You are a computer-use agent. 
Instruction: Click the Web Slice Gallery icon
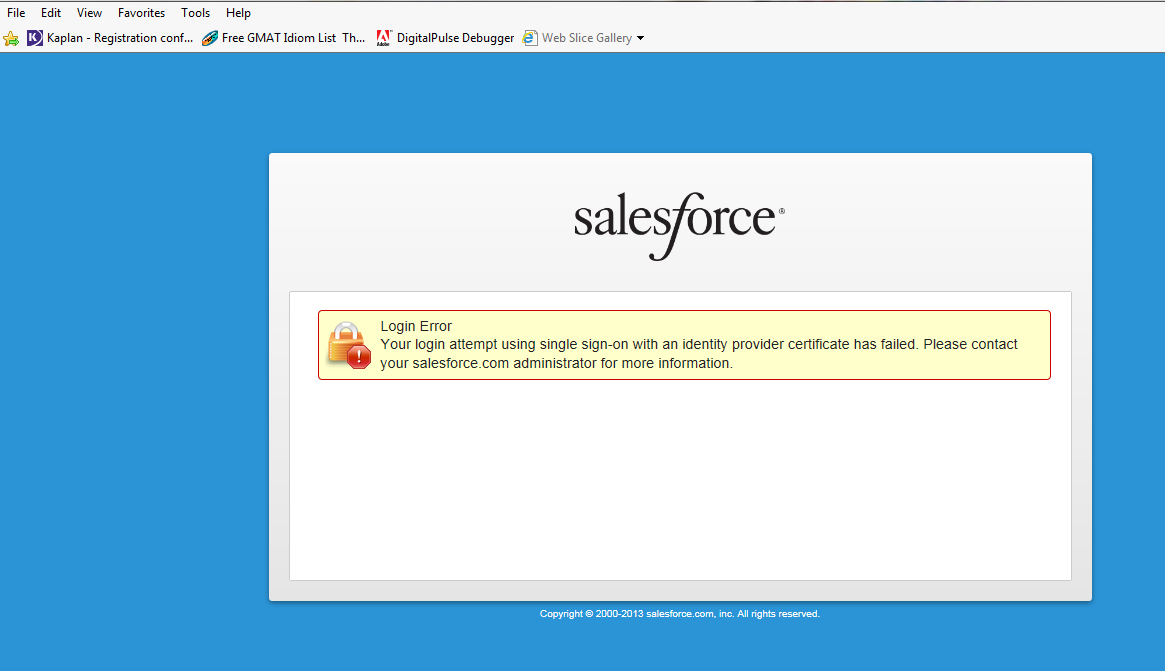click(x=530, y=38)
